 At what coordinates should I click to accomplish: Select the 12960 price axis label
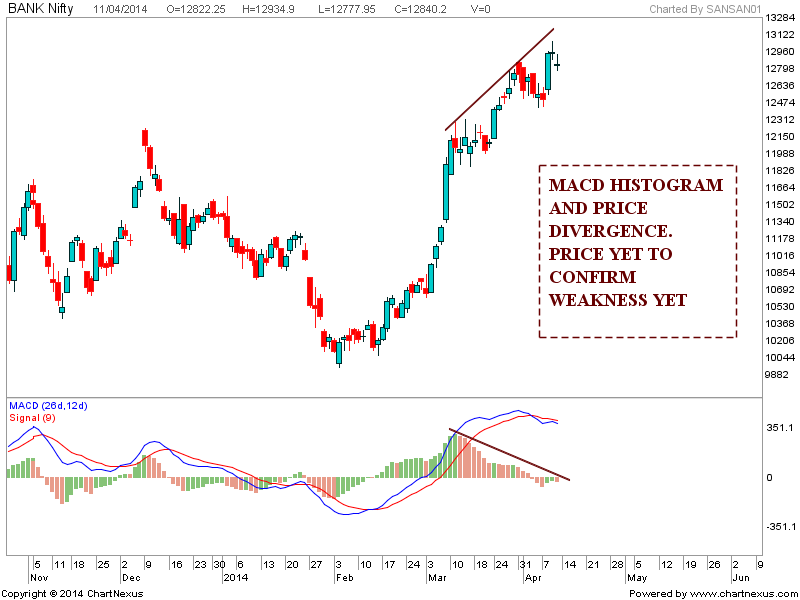point(780,52)
